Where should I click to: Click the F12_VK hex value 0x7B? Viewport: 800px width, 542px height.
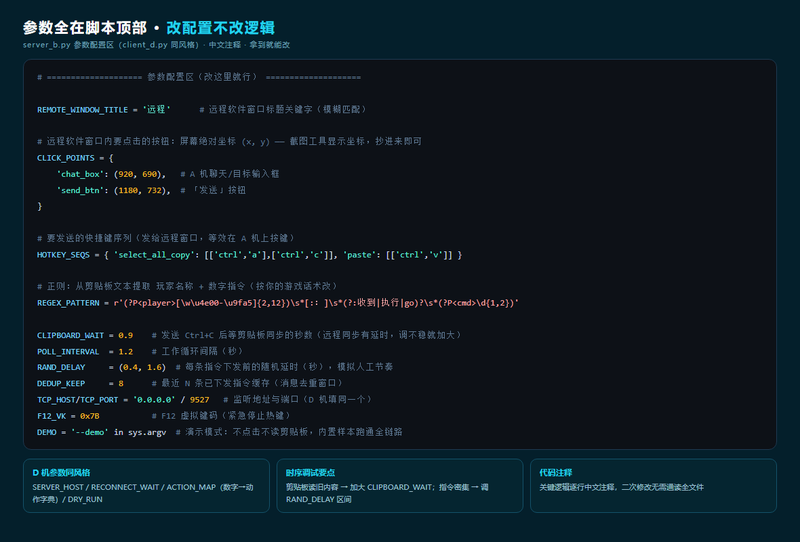(90, 416)
